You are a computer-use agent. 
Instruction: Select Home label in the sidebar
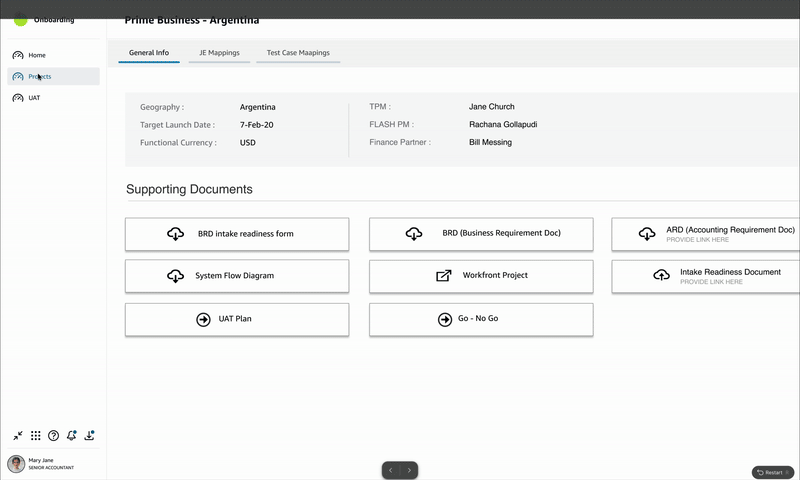37,55
